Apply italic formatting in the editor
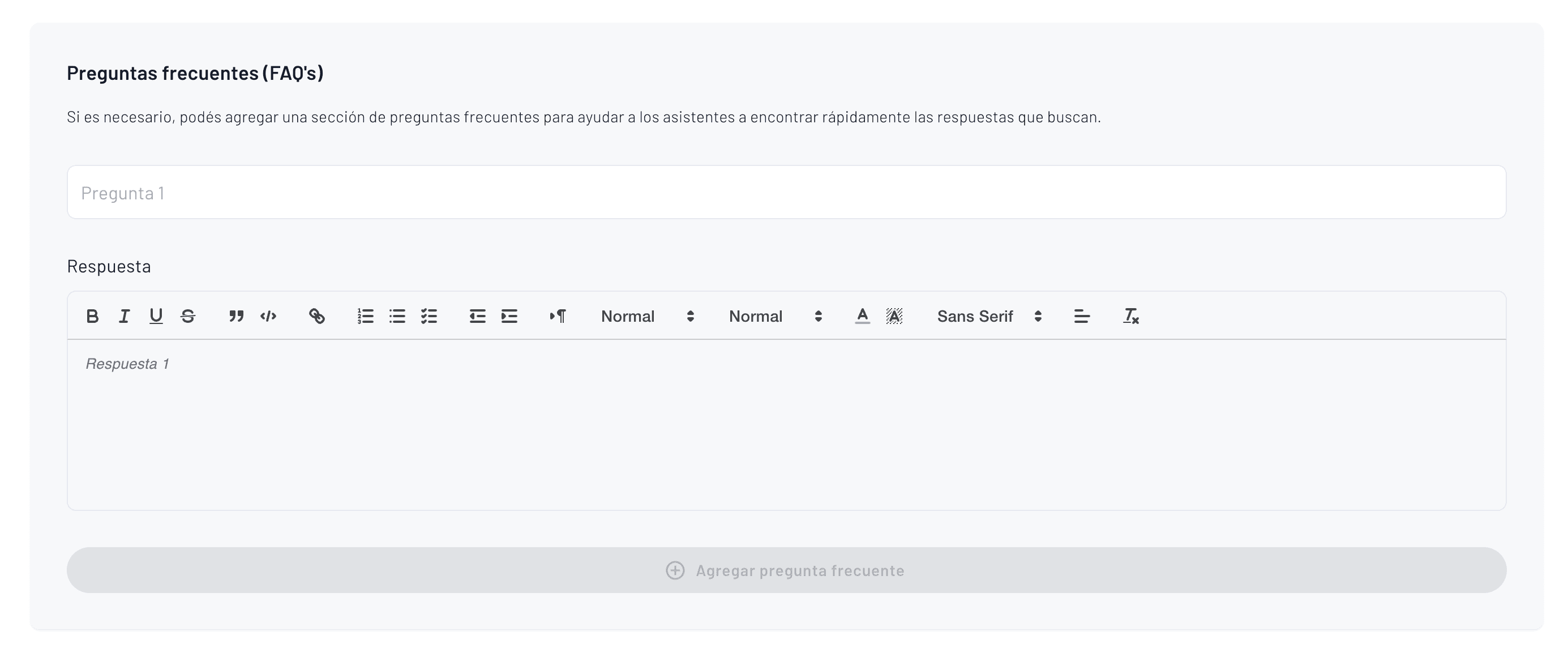The image size is (1568, 648). (x=124, y=316)
